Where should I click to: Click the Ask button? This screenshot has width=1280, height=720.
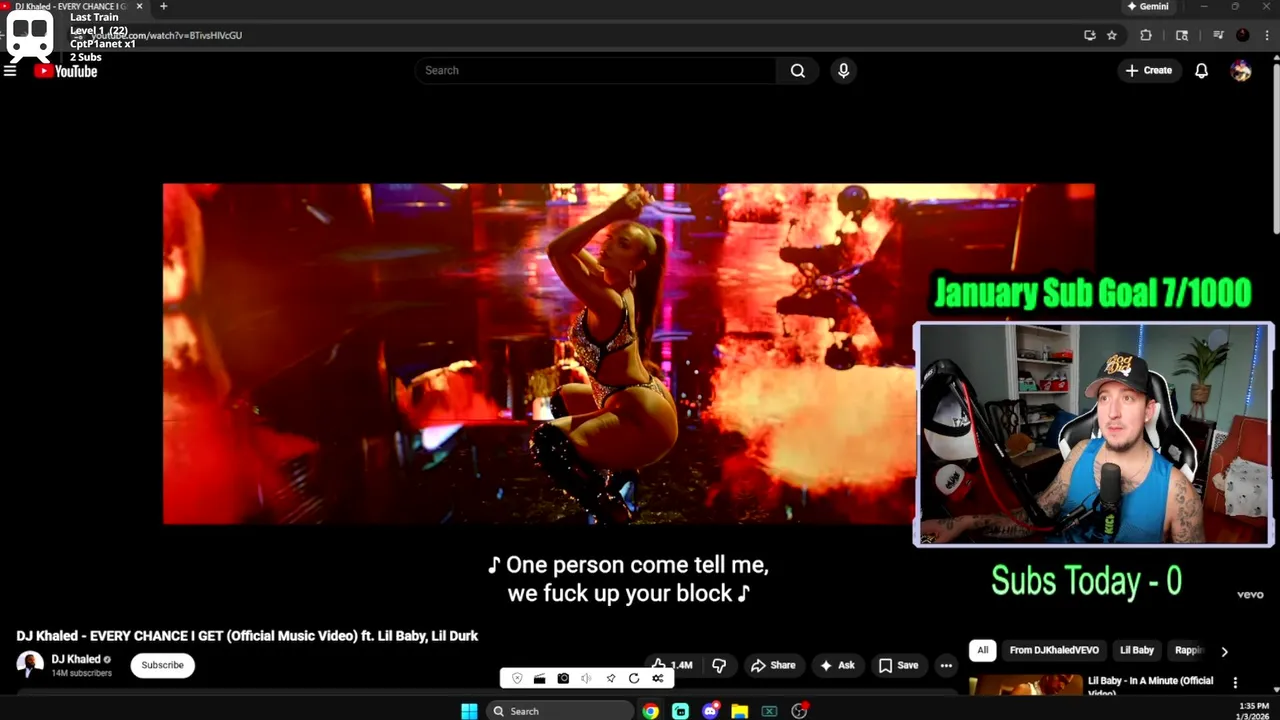coord(837,665)
